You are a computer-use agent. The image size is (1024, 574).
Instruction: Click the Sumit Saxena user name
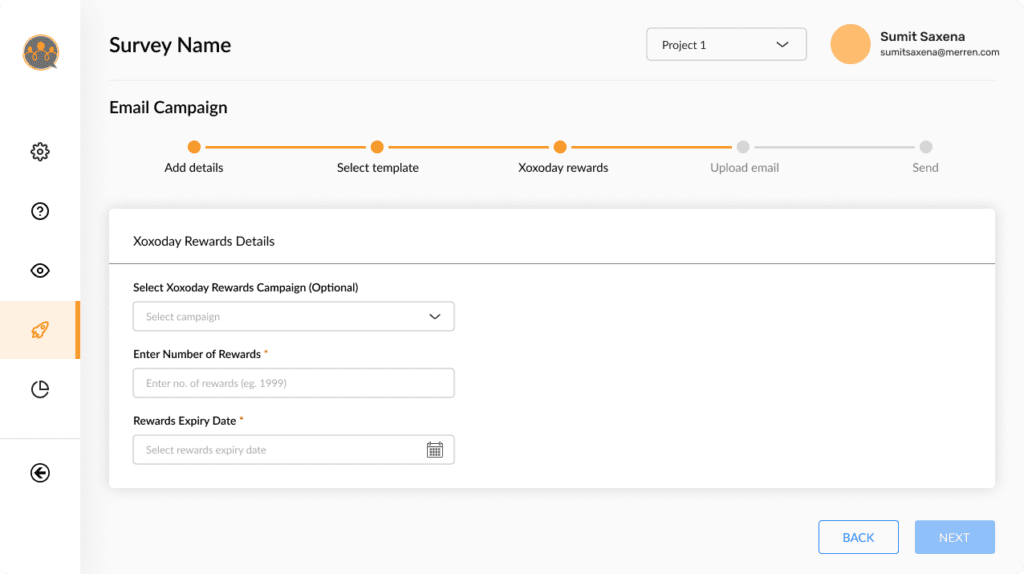[922, 37]
